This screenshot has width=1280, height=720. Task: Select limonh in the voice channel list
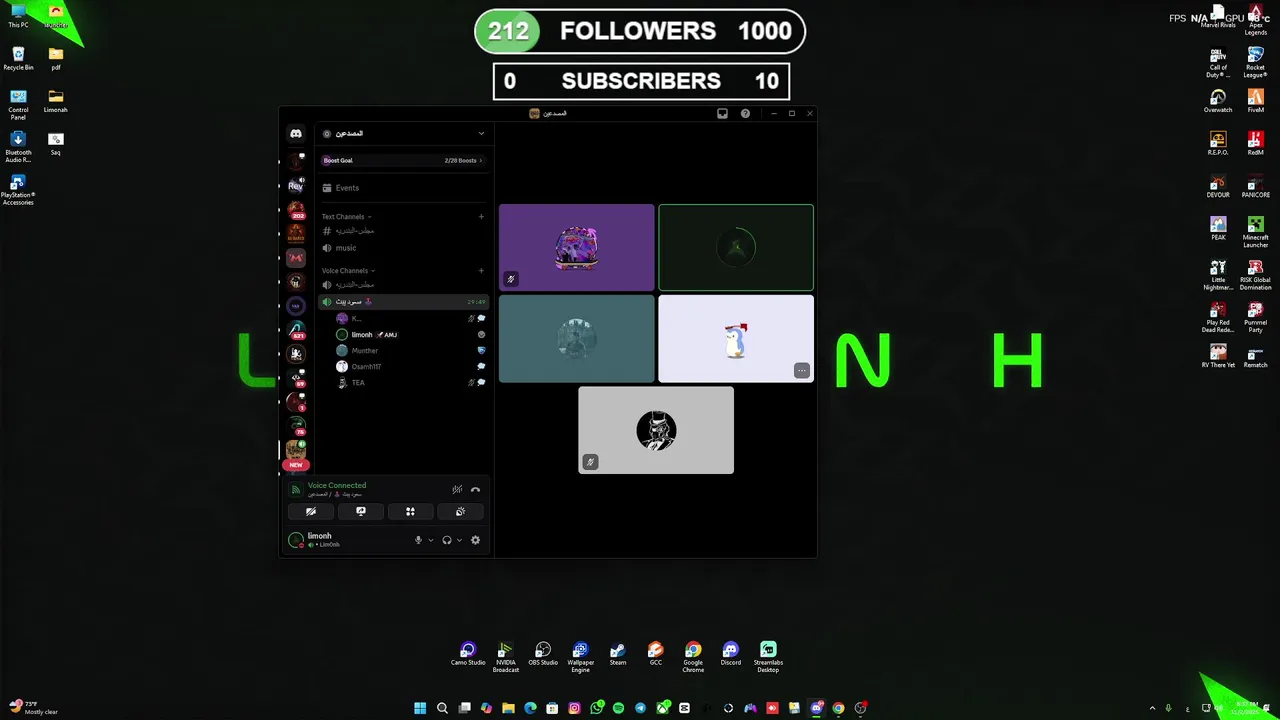tap(410, 335)
